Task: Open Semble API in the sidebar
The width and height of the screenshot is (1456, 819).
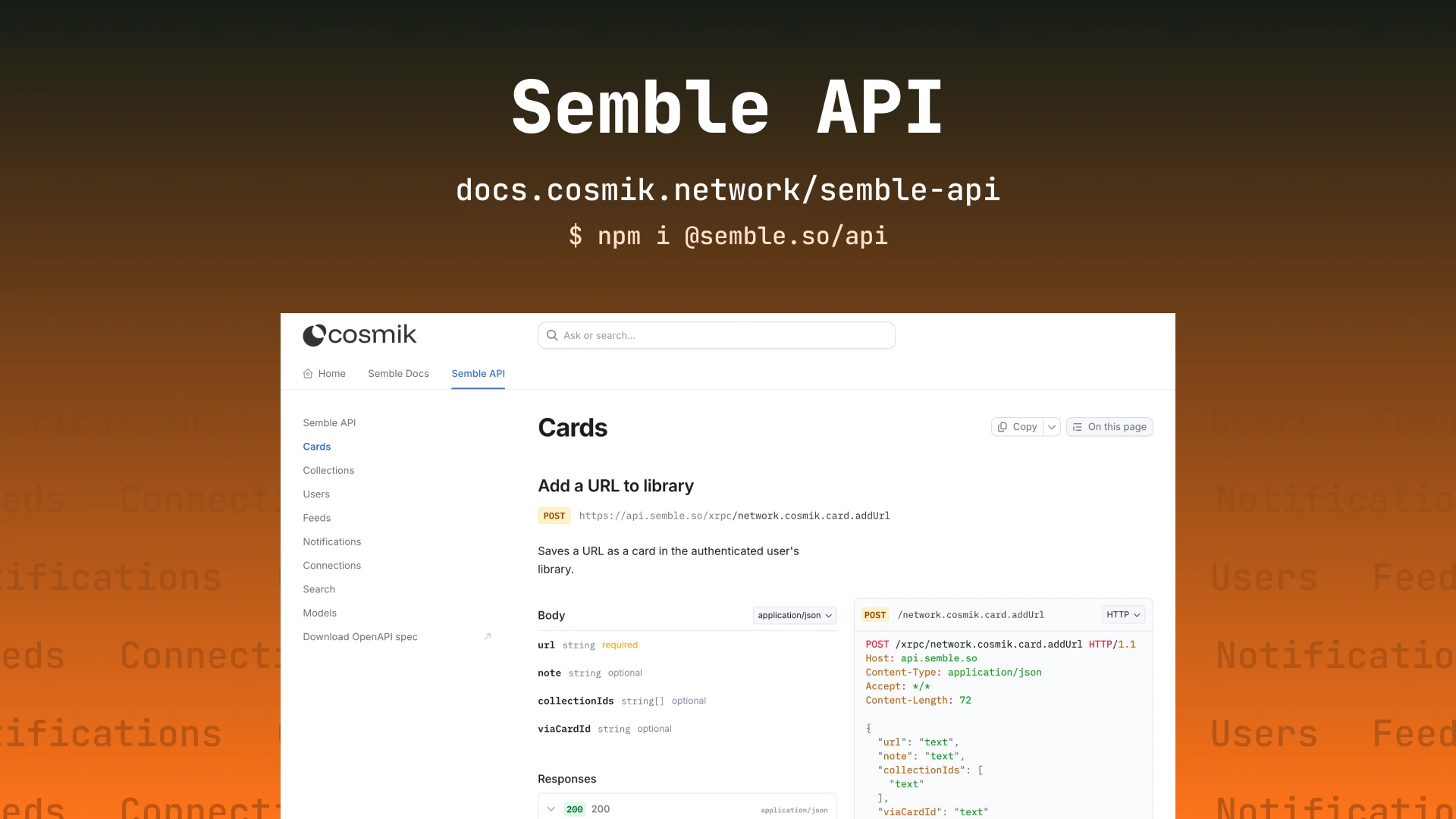Action: coord(329,423)
